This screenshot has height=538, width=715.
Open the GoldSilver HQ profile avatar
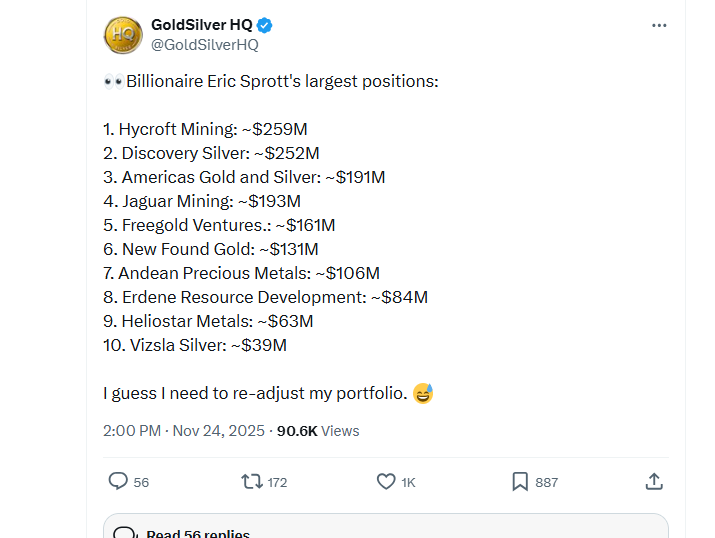pos(123,35)
